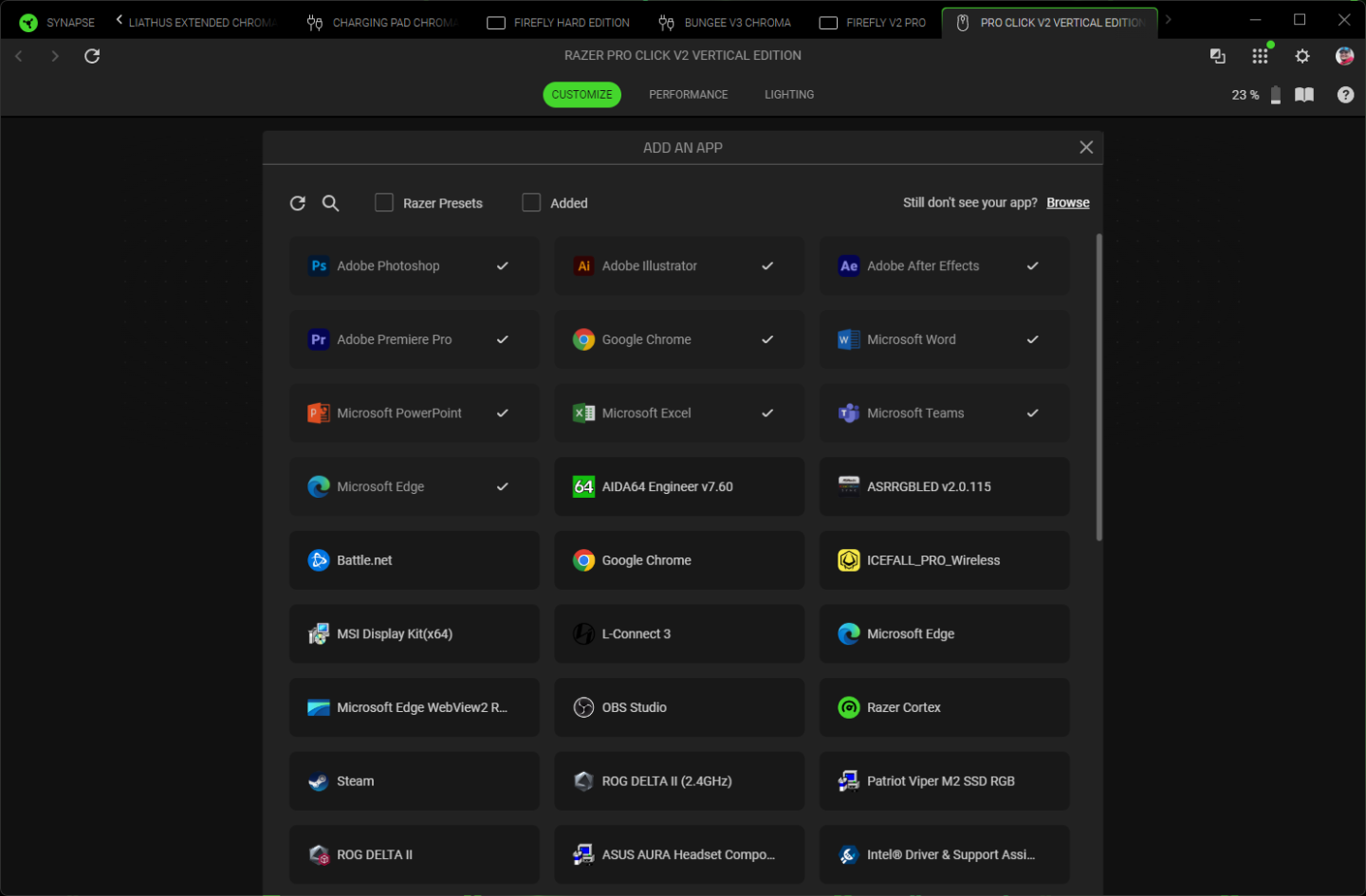This screenshot has width=1366, height=896.
Task: Click the battery level icon
Action: [x=1276, y=95]
